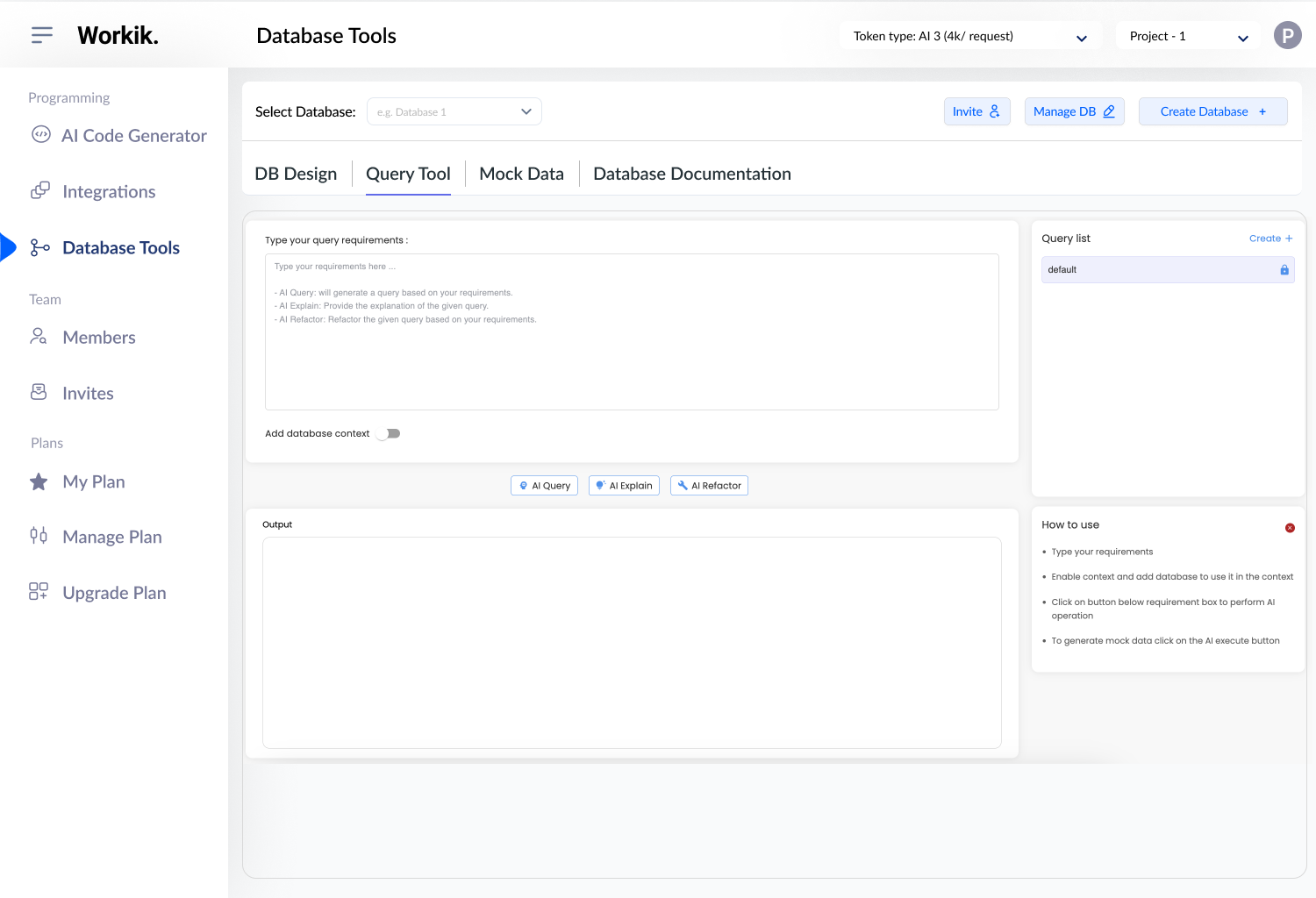Click the AI Refactor button
The height and width of the screenshot is (898, 1316).
[709, 485]
